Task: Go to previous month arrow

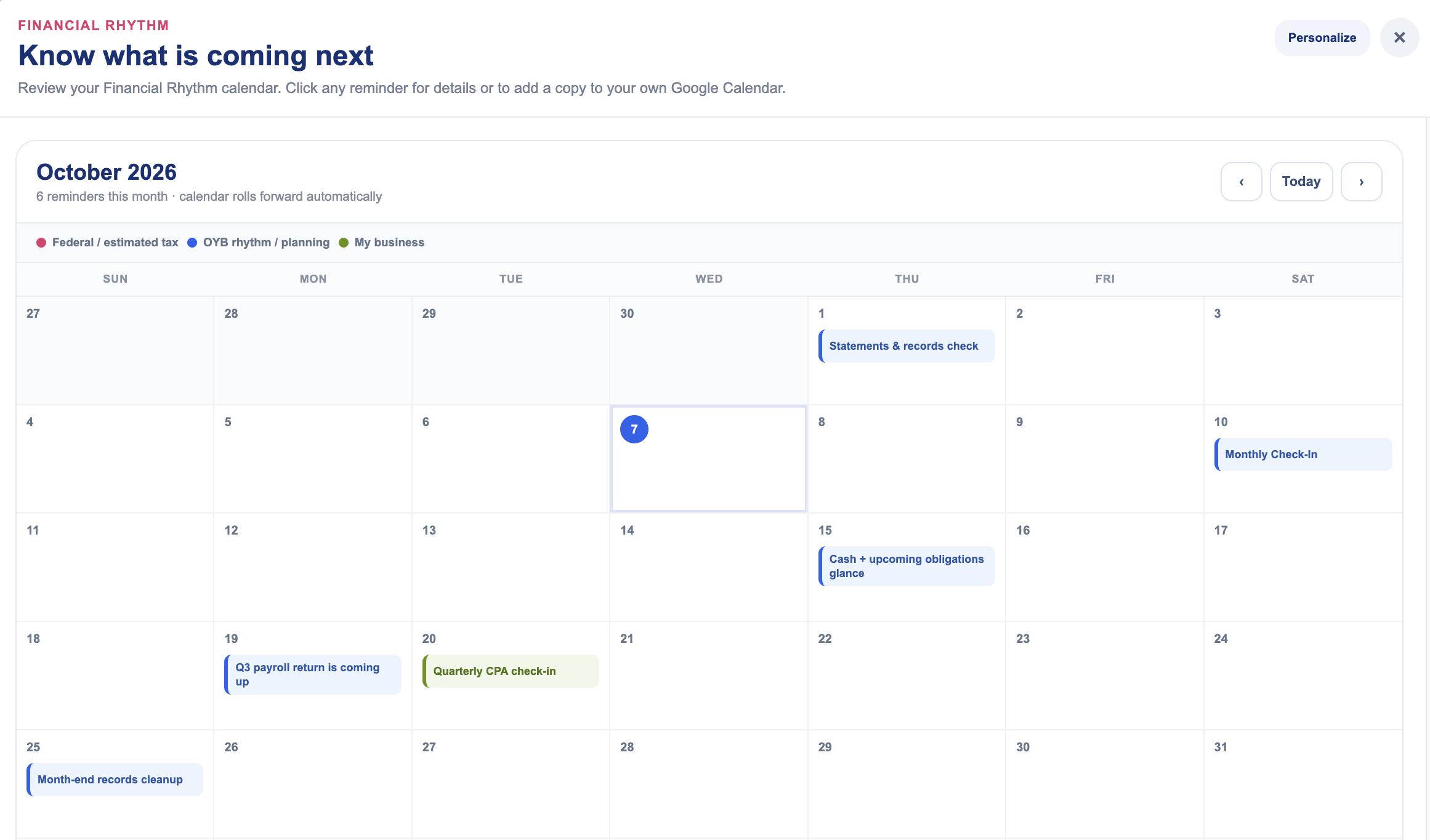Action: 1241,182
